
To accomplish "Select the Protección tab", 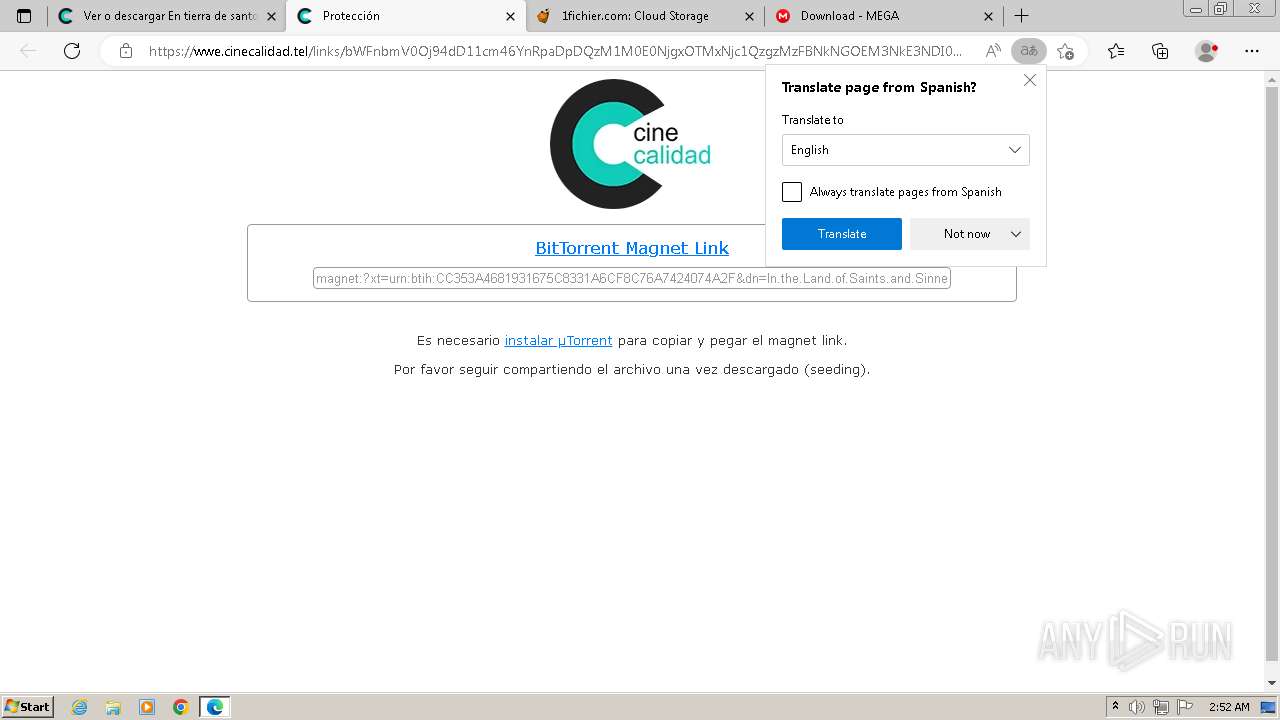I will point(407,16).
